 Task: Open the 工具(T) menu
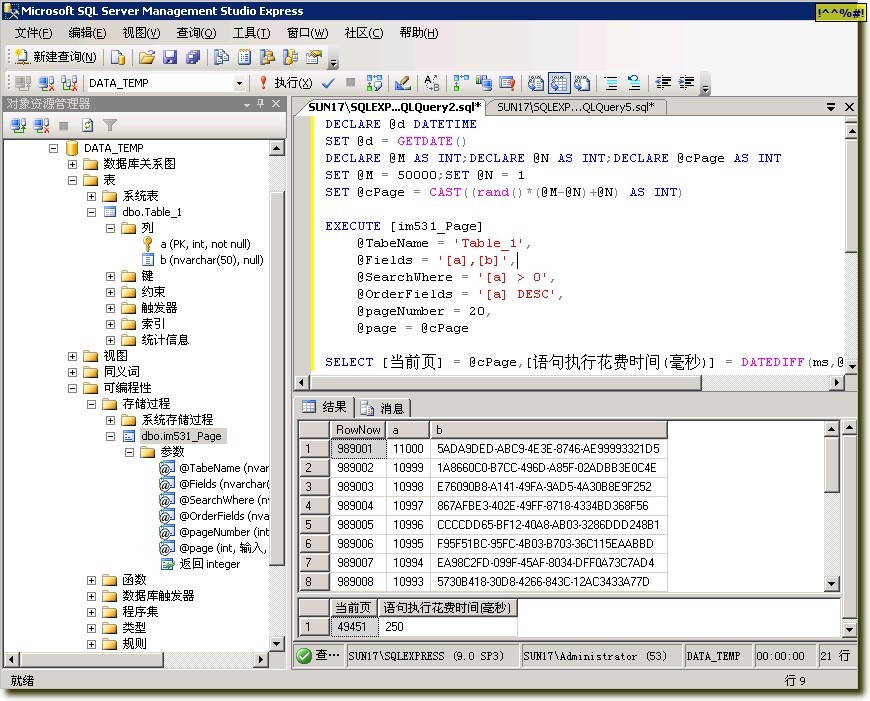(251, 33)
